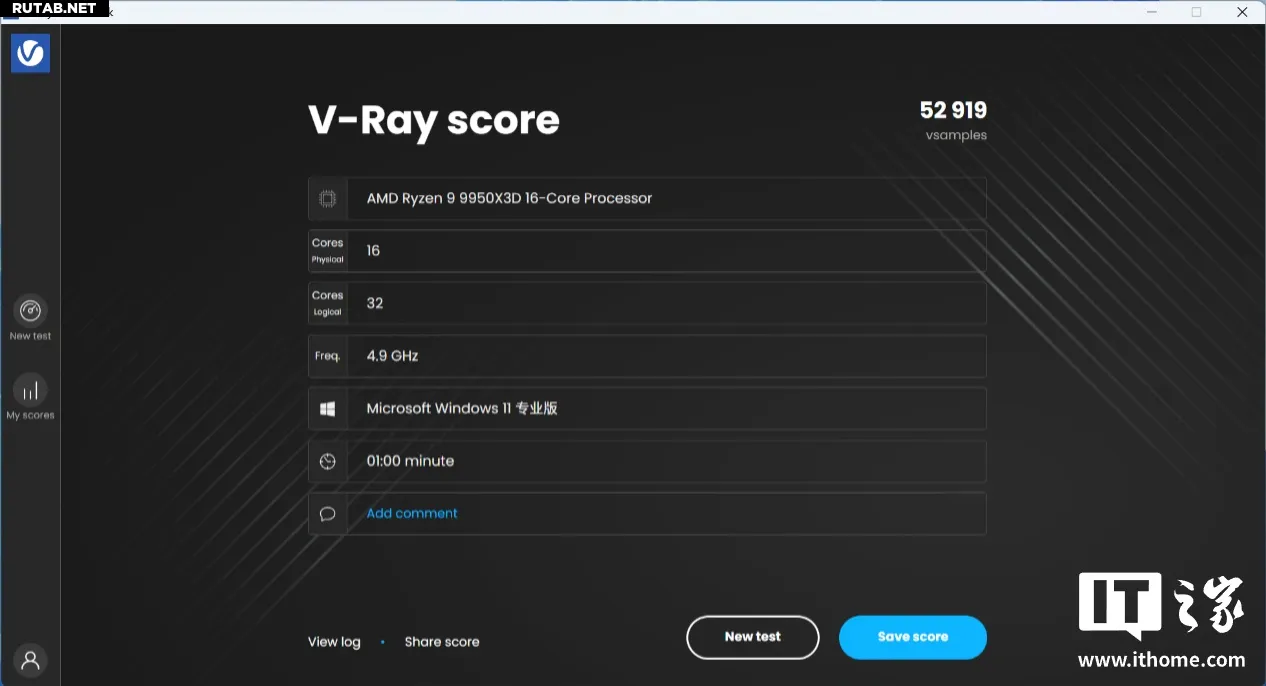Viewport: 1266px width, 686px height.
Task: Click the AMD Ryzen 9 9950X3D processor field
Action: point(666,199)
